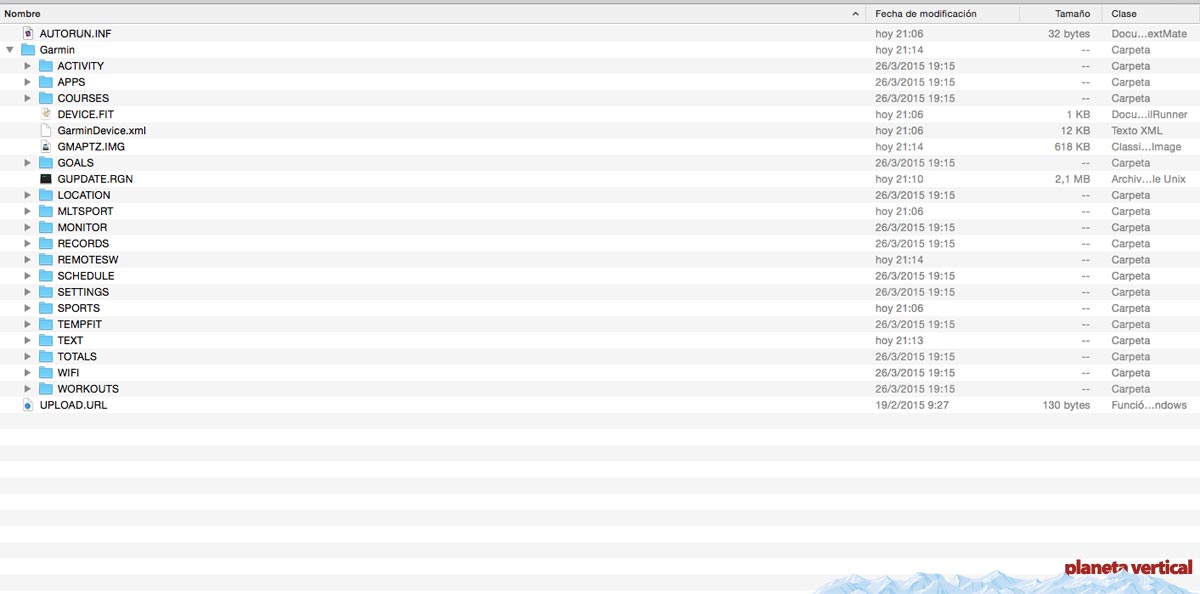Click the SCHEDULE folder icon
The height and width of the screenshot is (594, 1200).
click(46, 276)
